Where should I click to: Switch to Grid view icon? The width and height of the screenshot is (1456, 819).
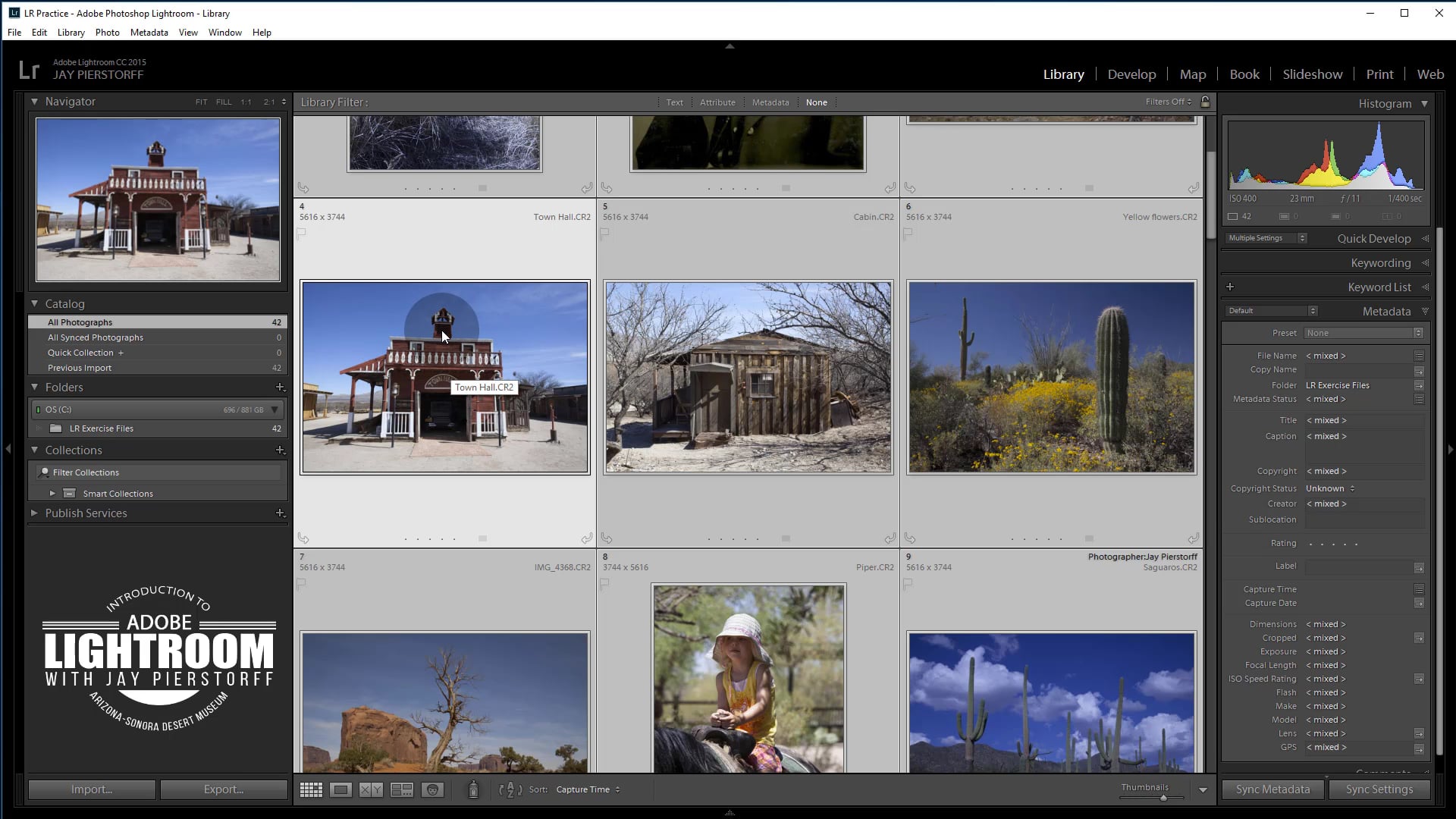click(311, 789)
